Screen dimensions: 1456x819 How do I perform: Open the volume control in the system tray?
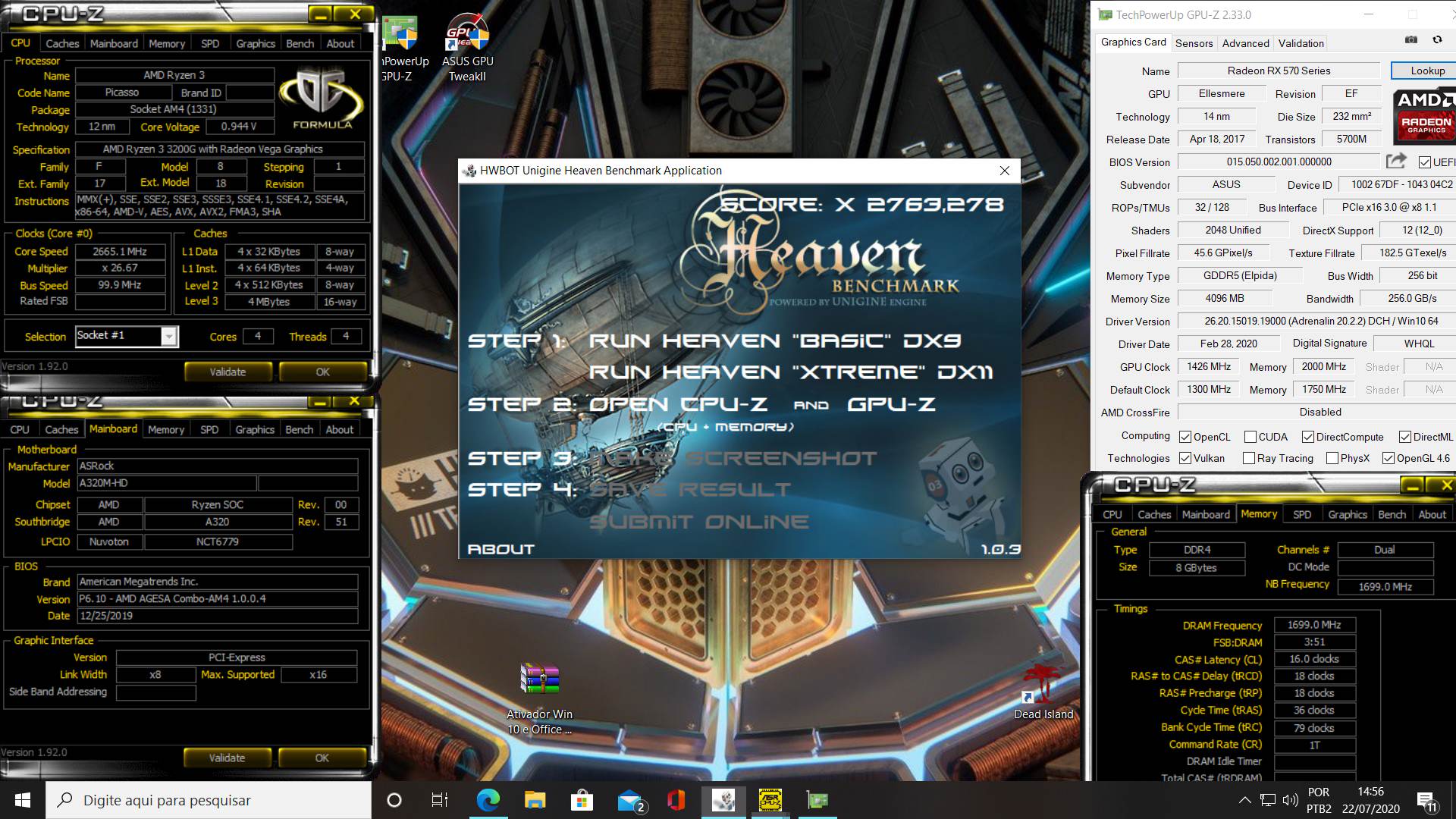(1290, 800)
